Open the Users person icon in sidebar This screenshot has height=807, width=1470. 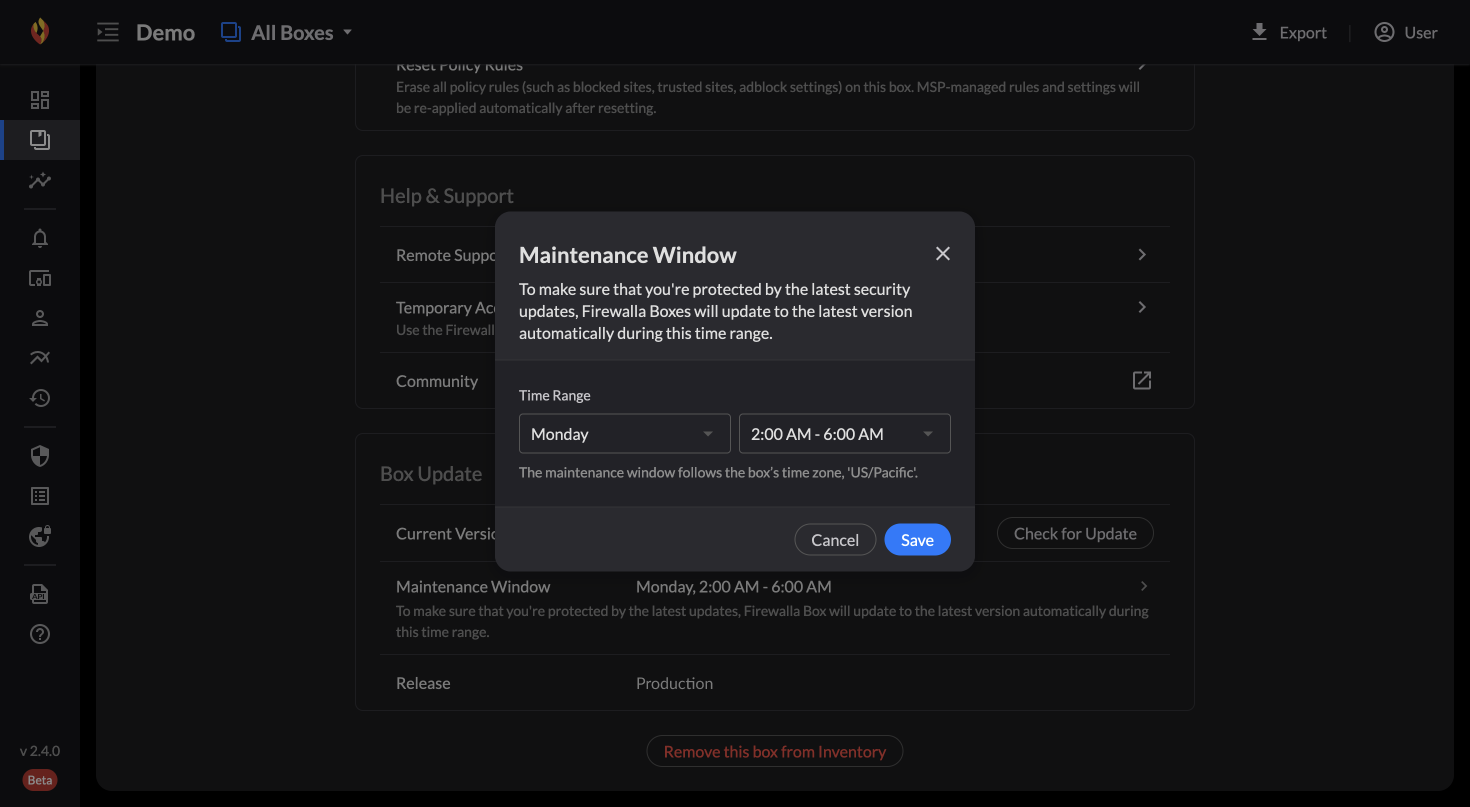point(40,318)
